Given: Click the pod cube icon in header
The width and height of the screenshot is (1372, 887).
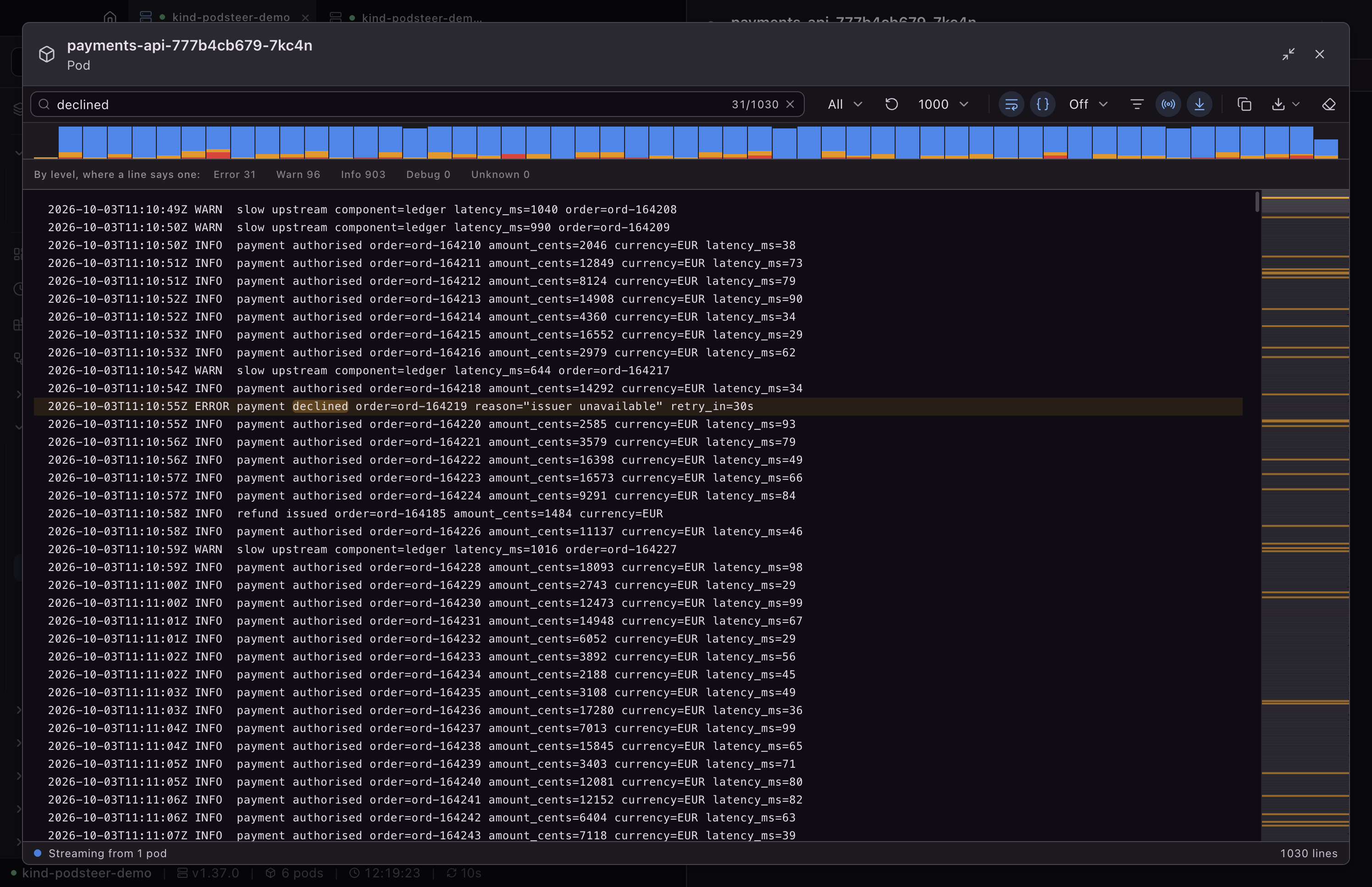Looking at the screenshot, I should pos(47,54).
